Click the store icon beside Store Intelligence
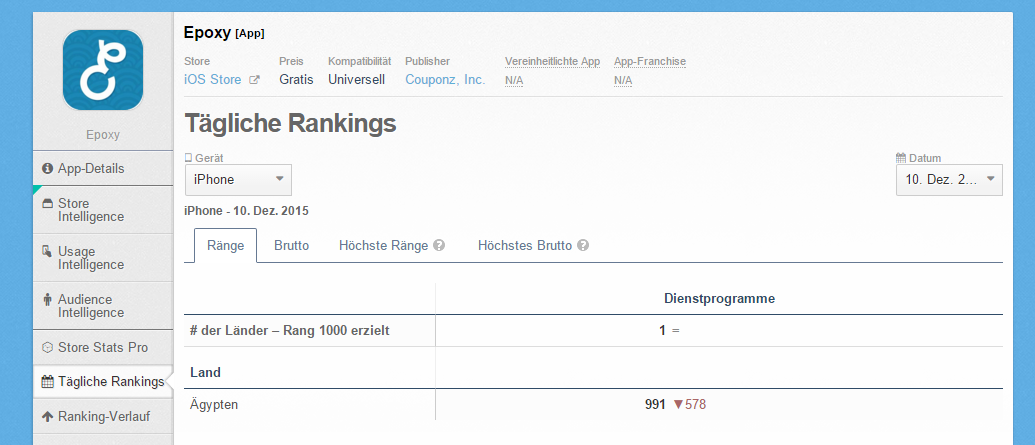Viewport: 1035px width, 445px height. [48, 203]
